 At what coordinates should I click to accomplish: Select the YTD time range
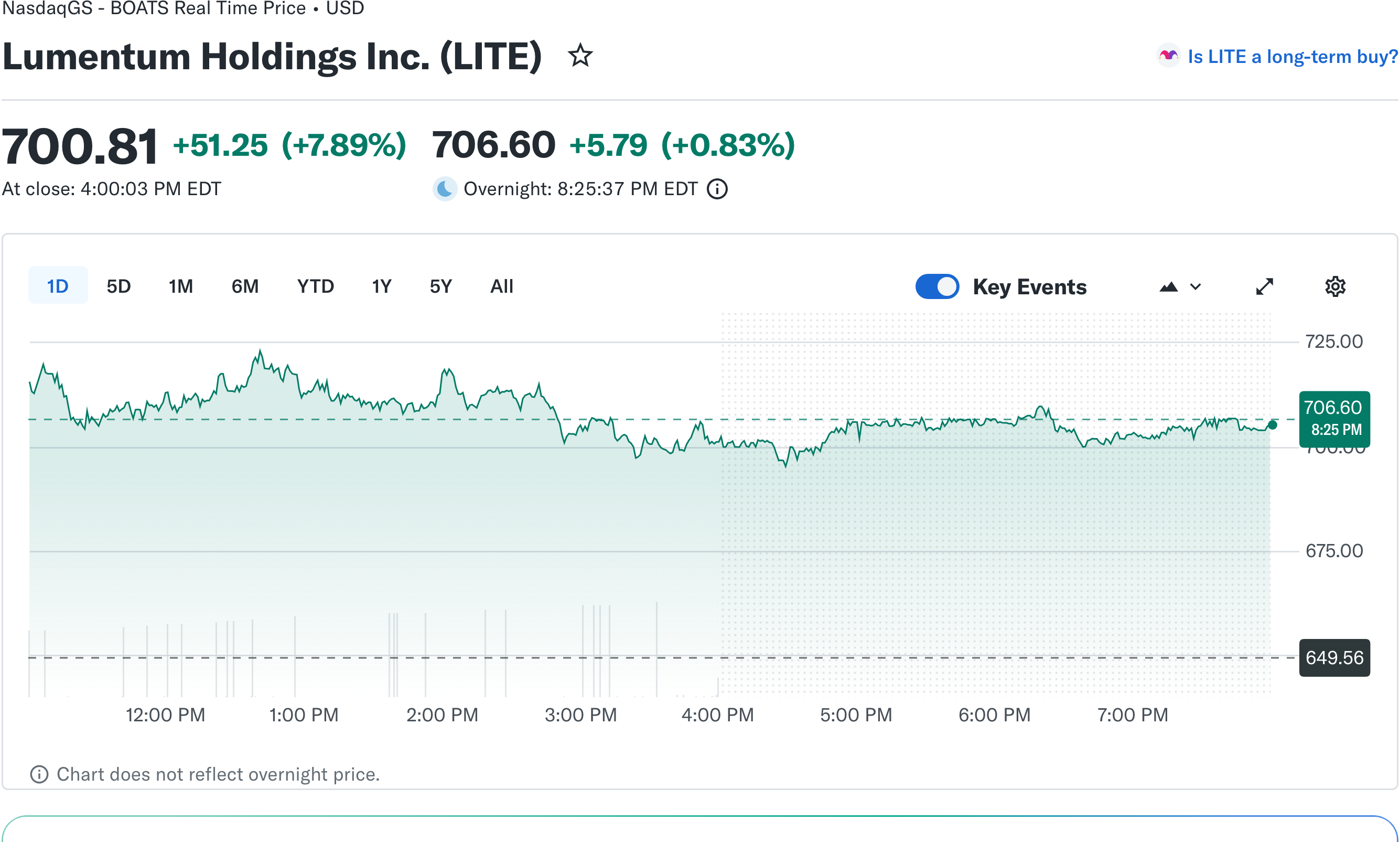tap(315, 286)
